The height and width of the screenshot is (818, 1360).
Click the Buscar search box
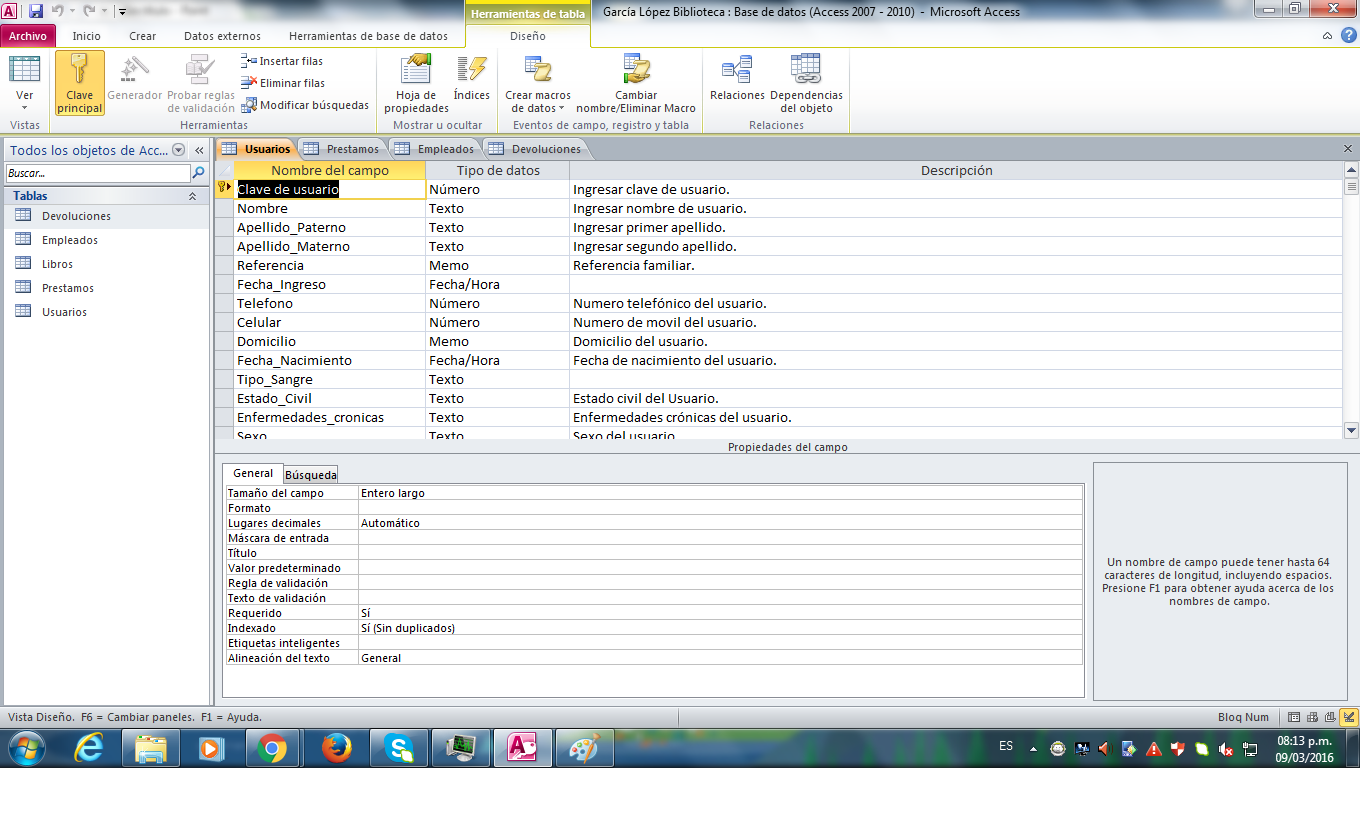[x=97, y=173]
